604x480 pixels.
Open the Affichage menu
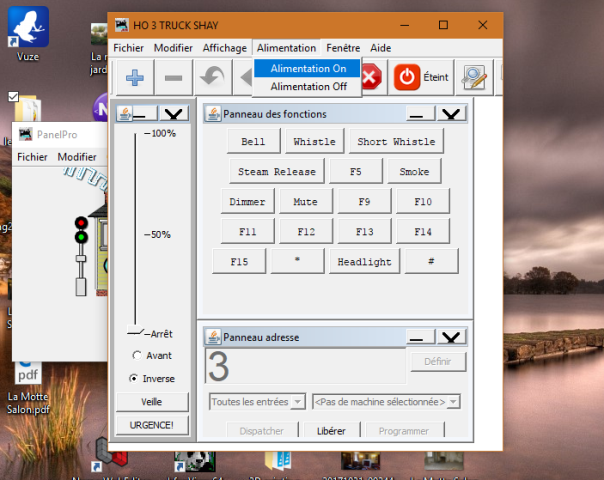point(224,47)
